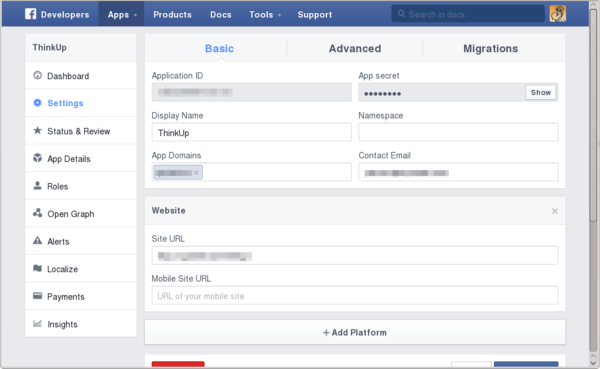Click the App Domains field
The image size is (600, 369).
click(x=251, y=172)
